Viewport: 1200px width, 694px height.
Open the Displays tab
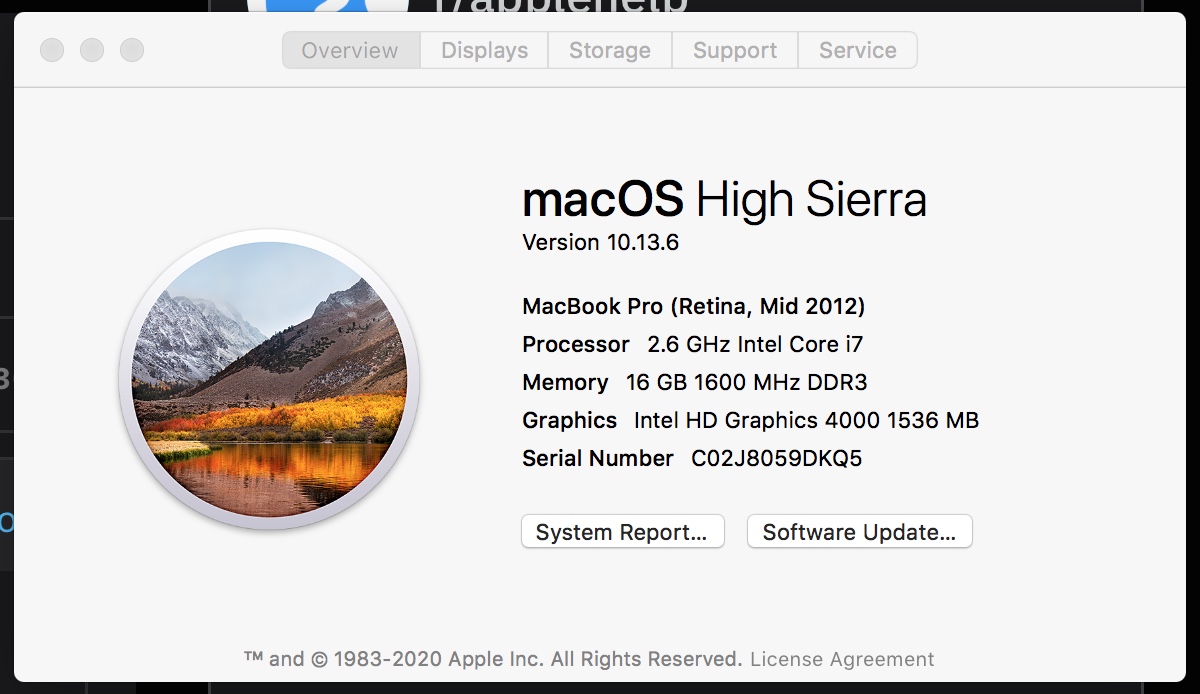pos(484,50)
